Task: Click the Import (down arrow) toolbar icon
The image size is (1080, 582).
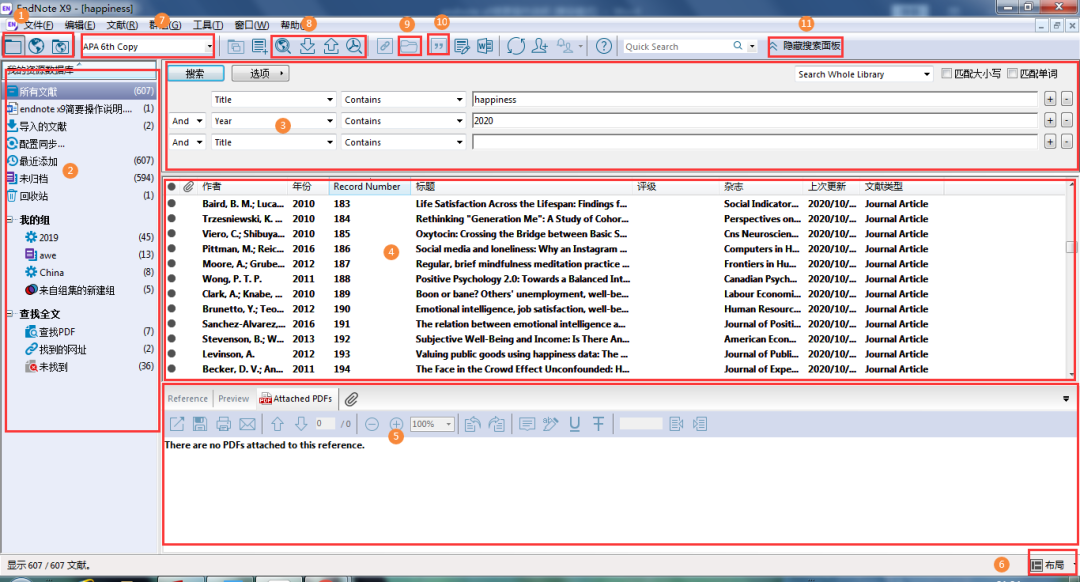Action: point(307,46)
